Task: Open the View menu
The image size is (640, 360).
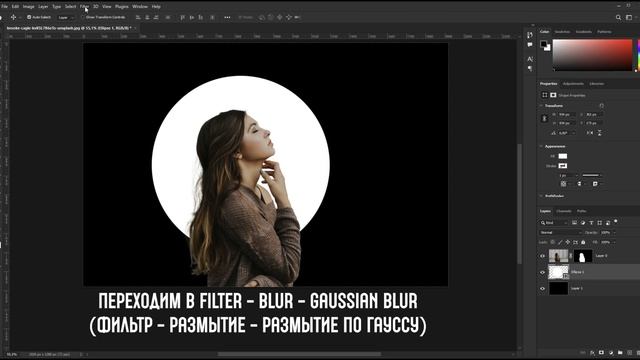Action: click(x=107, y=7)
